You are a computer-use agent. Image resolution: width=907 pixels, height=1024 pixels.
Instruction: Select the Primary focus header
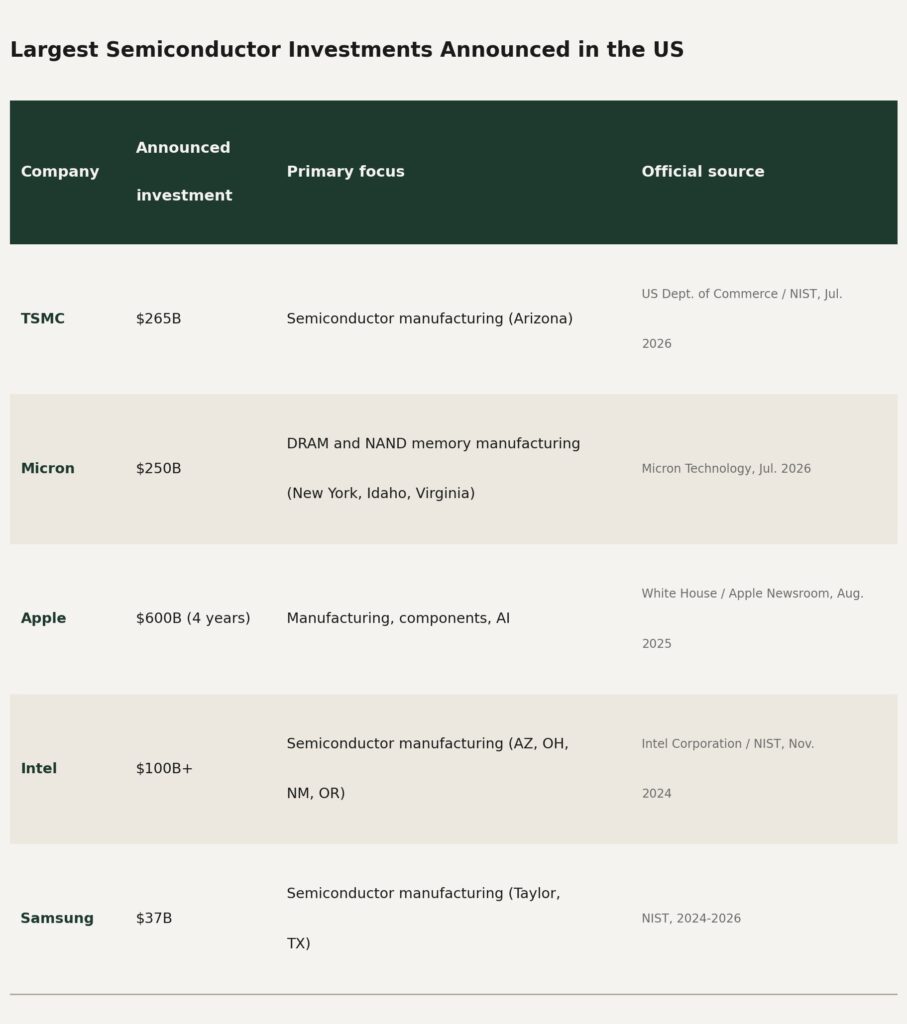(x=345, y=172)
